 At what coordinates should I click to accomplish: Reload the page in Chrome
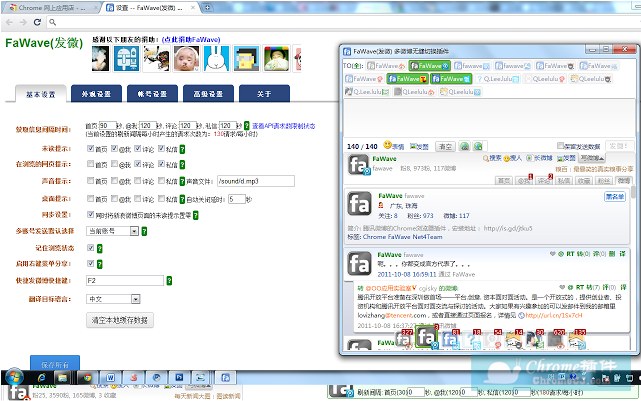37,22
